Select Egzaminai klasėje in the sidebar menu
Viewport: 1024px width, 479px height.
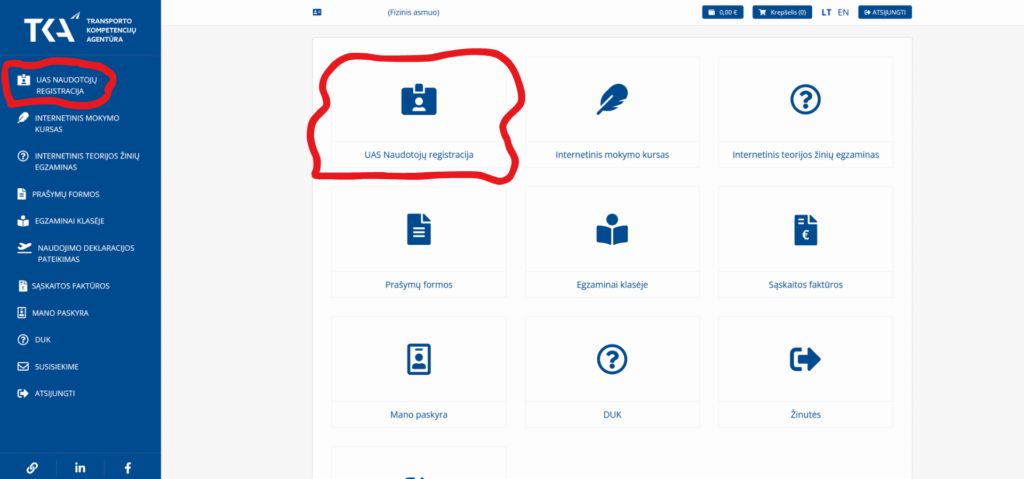[68, 220]
